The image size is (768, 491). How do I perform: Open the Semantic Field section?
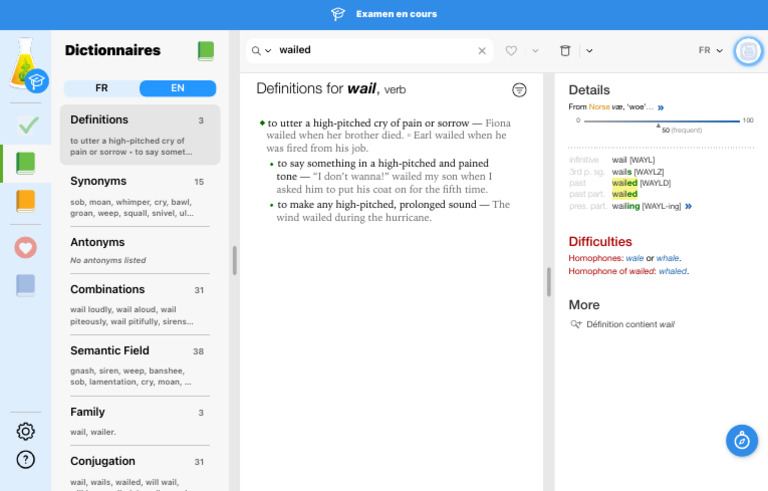(140, 366)
